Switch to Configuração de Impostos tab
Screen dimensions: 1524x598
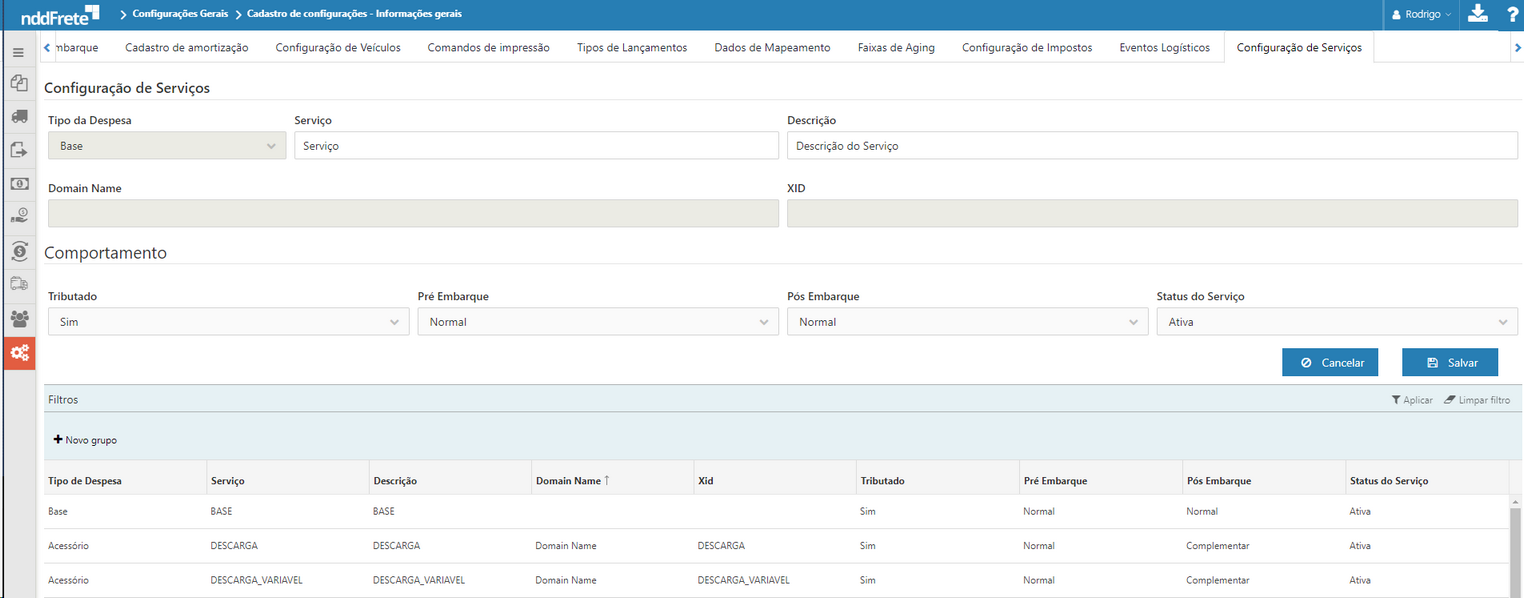coord(1026,48)
